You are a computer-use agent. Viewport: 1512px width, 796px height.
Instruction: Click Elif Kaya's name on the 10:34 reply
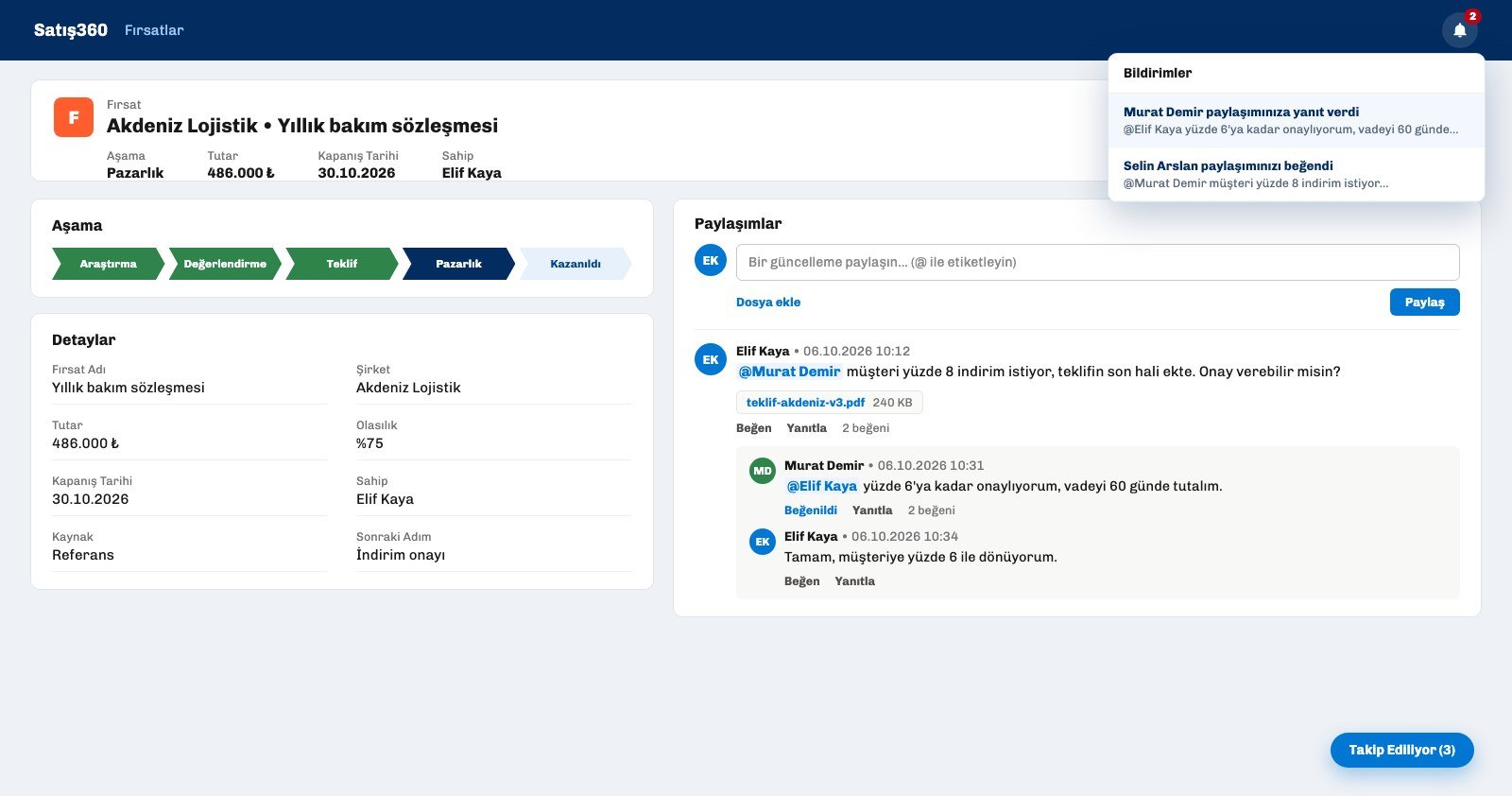pyautogui.click(x=811, y=536)
